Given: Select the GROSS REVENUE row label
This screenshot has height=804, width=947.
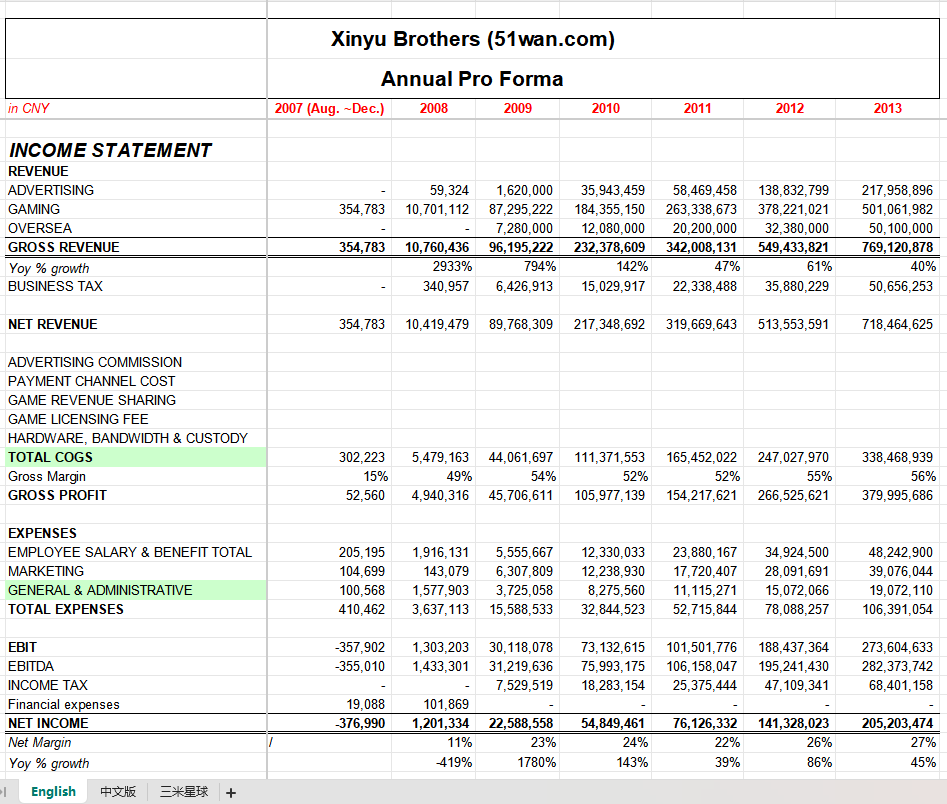Looking at the screenshot, I should point(63,248).
